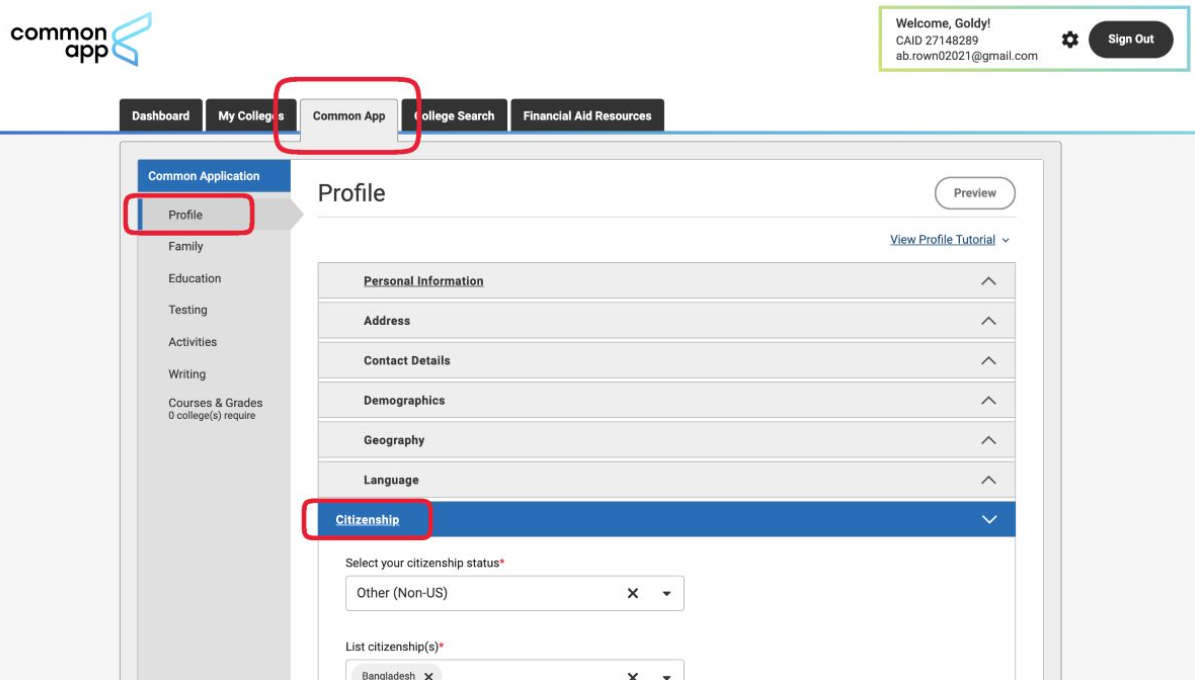Sign out of the account
This screenshot has width=1195, height=680.
1130,40
